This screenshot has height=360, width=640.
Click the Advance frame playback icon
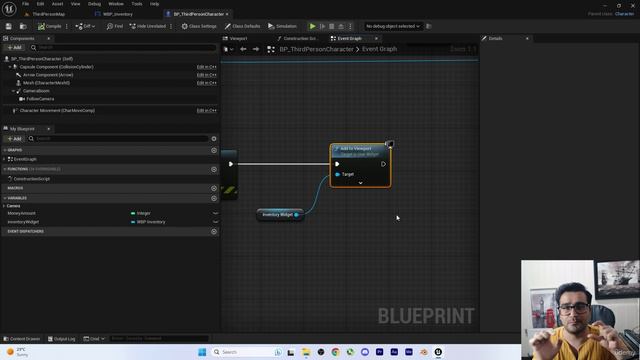(322, 26)
